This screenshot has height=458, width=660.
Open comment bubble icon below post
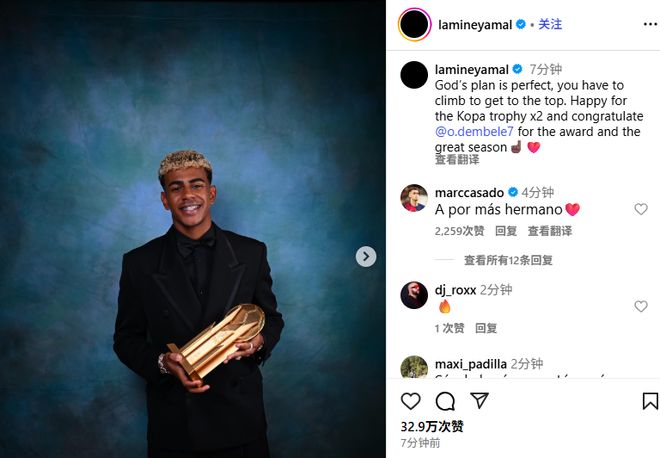click(x=445, y=401)
